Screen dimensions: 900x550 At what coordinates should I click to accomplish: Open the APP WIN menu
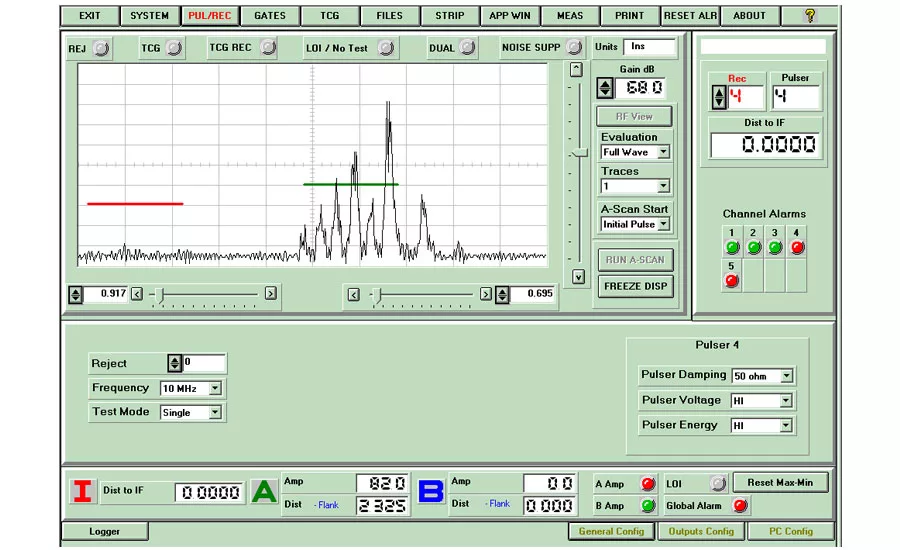click(510, 16)
